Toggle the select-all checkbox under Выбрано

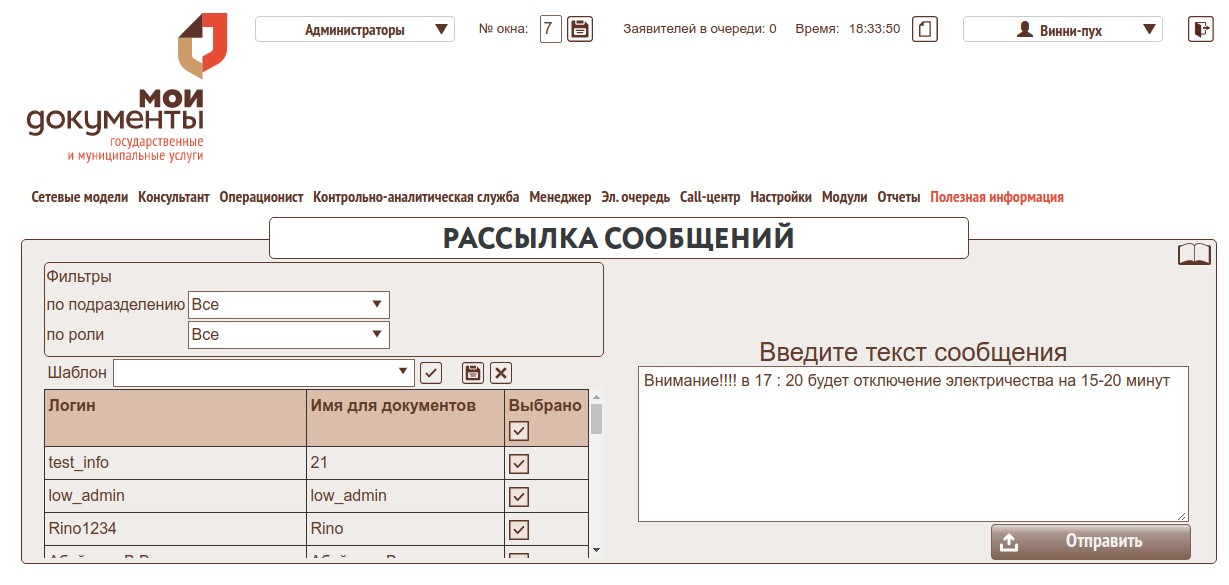point(519,431)
